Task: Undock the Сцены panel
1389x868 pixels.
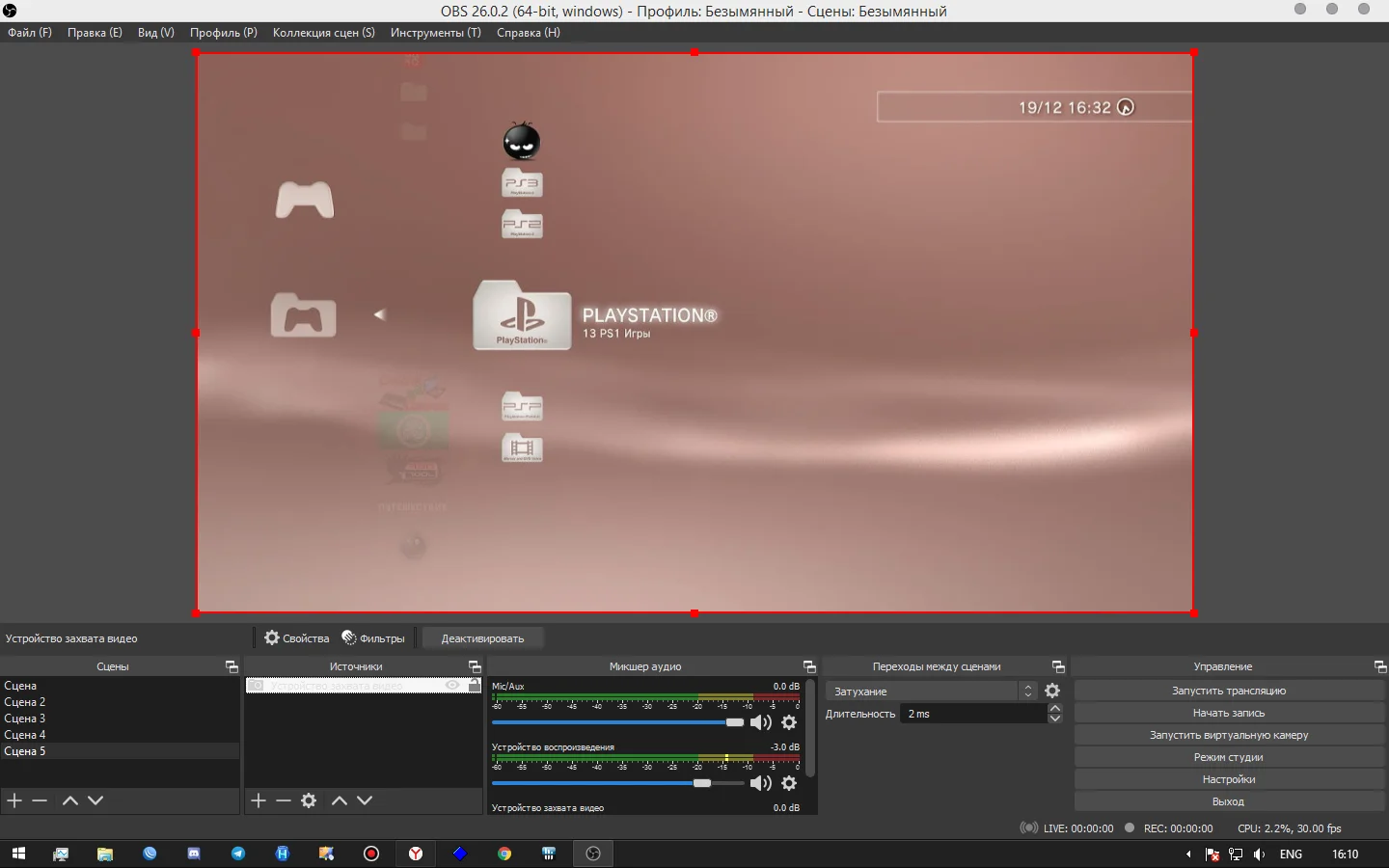Action: [231, 666]
